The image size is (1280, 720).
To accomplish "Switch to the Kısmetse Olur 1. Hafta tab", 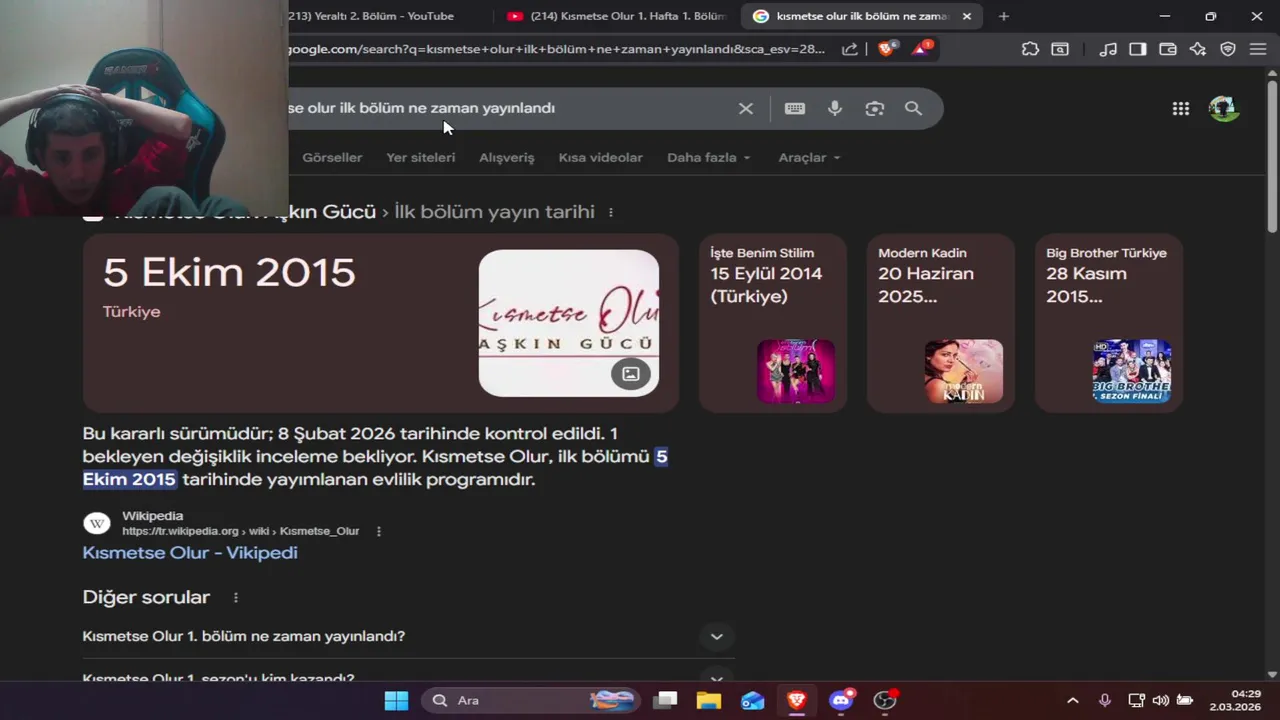I will pyautogui.click(x=615, y=16).
